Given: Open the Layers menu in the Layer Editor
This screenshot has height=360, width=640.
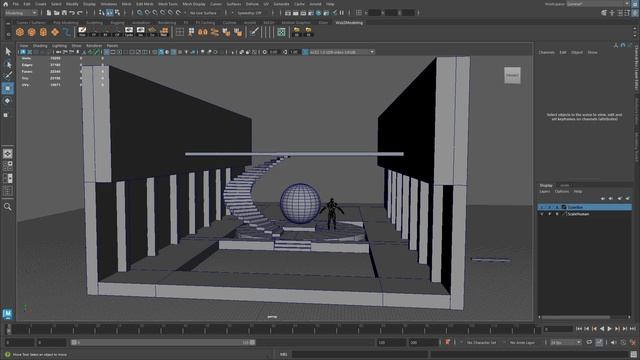Looking at the screenshot, I should [545, 191].
